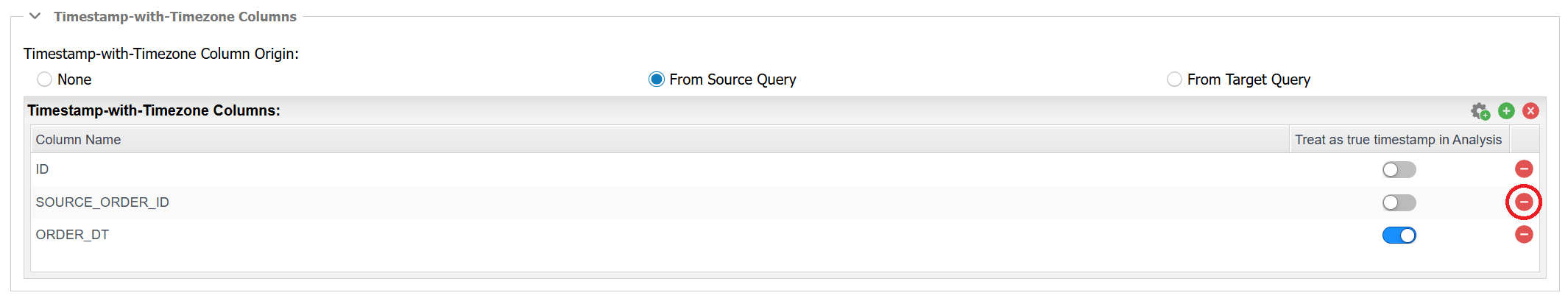Toggle true timestamp for SOURCE_ORDER_ID
The width and height of the screenshot is (1568, 301).
[x=1399, y=202]
